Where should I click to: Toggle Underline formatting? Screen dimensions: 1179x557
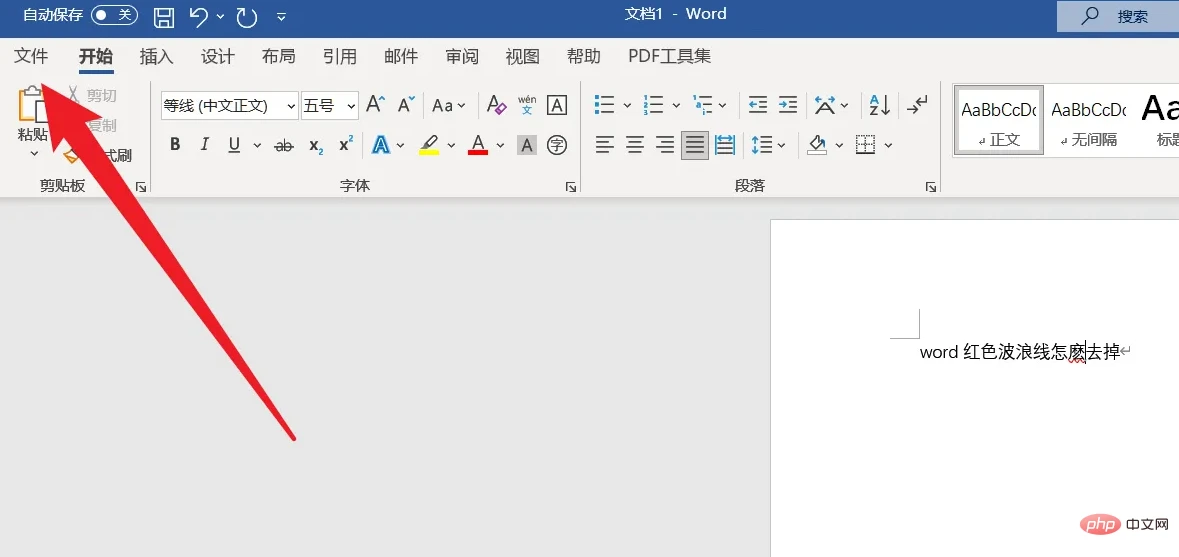click(234, 144)
